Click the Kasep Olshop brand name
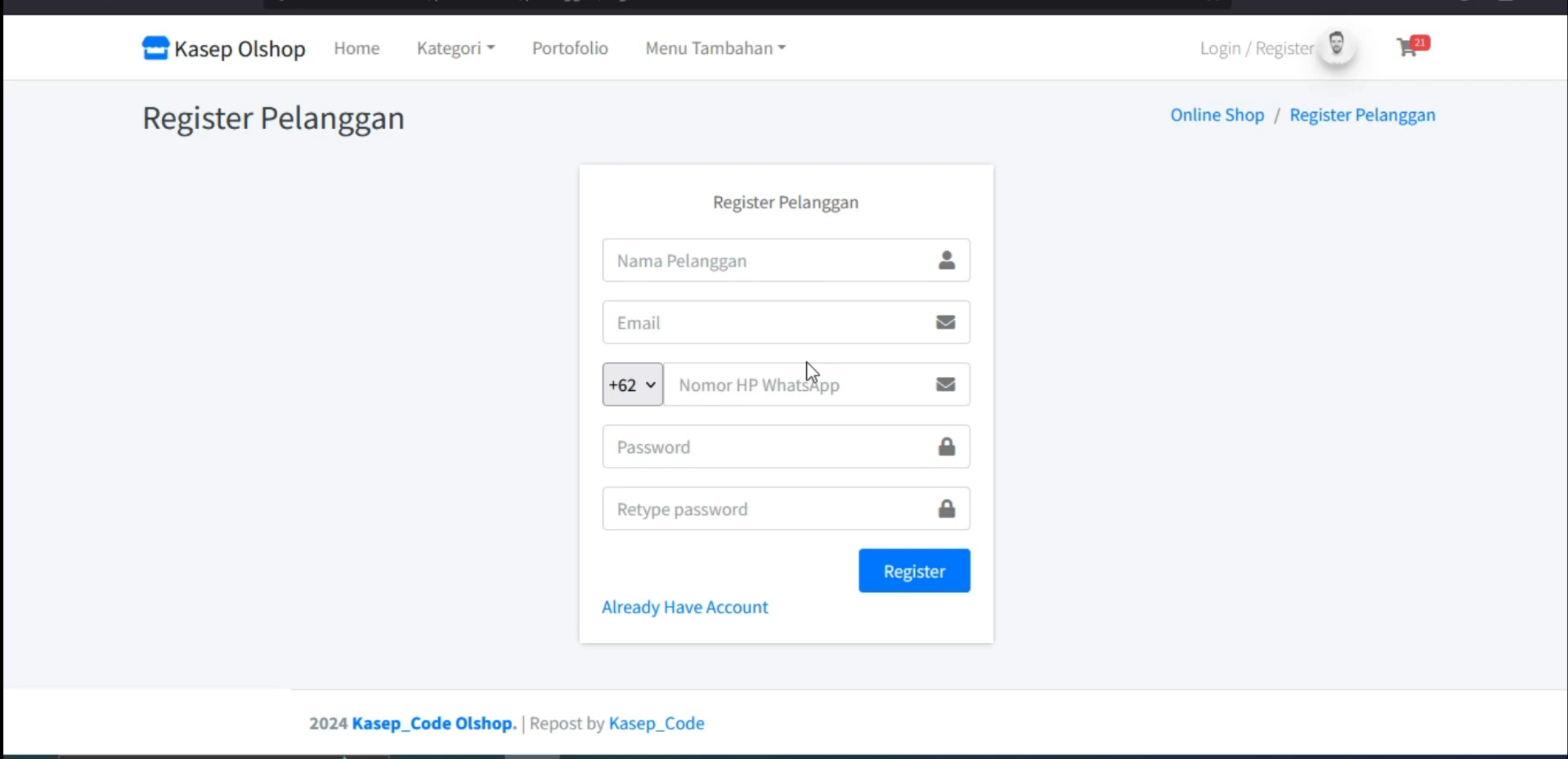1568x759 pixels. click(x=240, y=48)
